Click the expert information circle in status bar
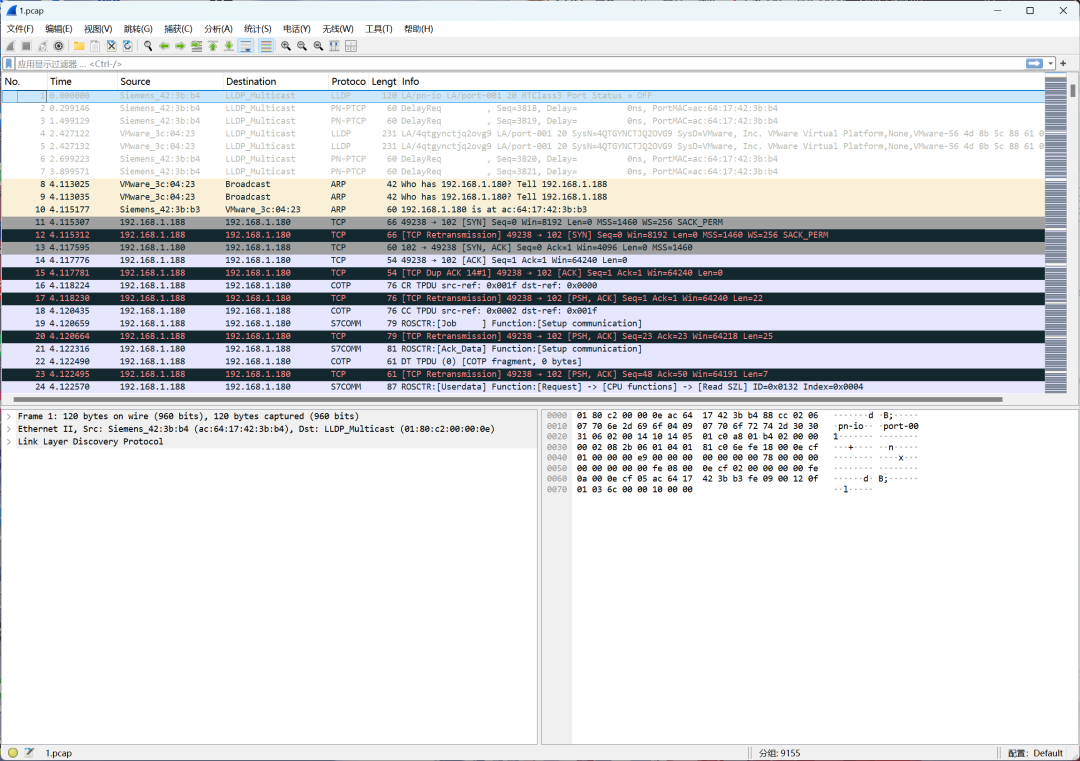Viewport: 1080px width, 761px height. click(13, 753)
